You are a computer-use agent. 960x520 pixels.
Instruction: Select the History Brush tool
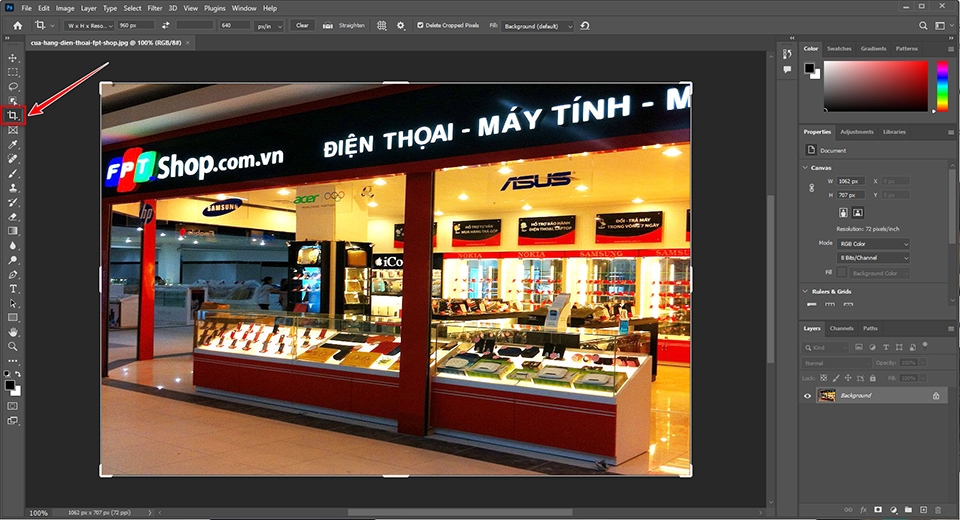click(13, 202)
